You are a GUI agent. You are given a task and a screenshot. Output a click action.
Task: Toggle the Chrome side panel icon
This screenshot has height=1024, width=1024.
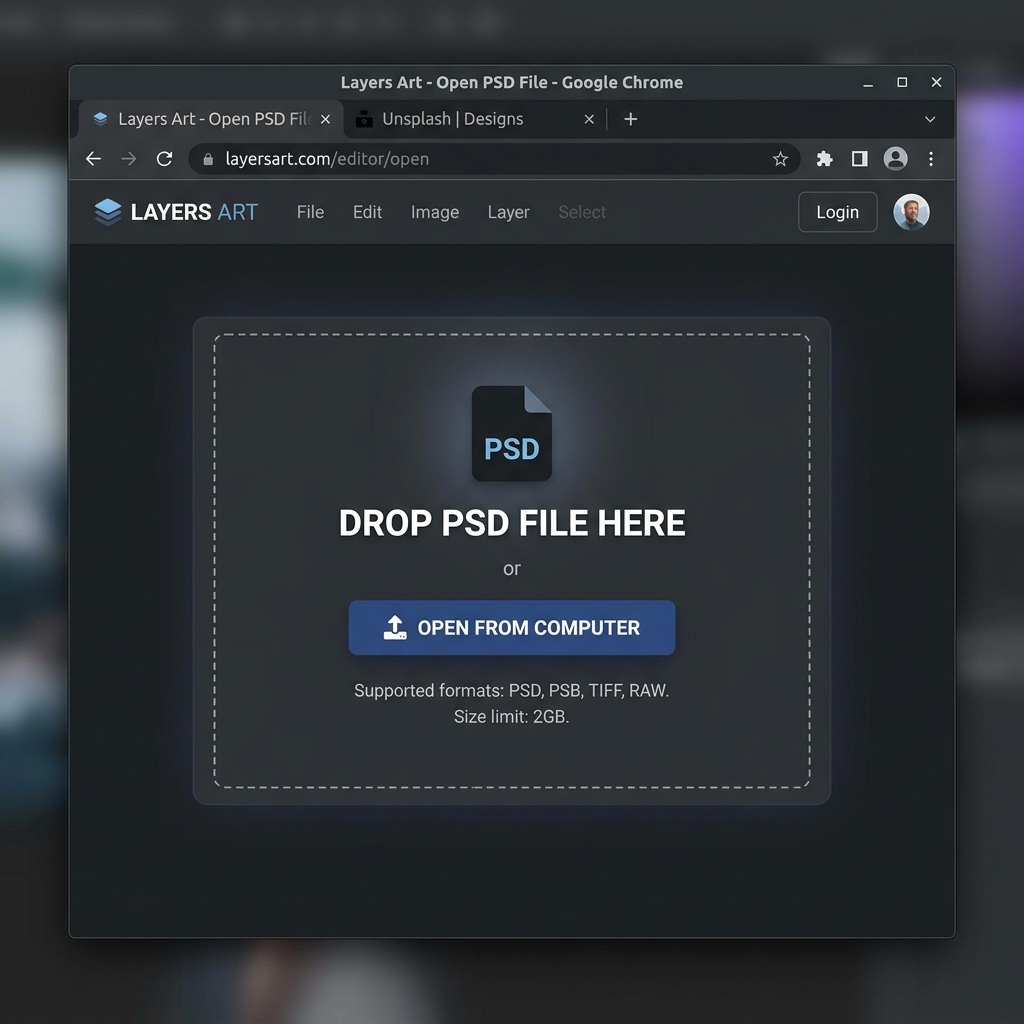pyautogui.click(x=859, y=159)
